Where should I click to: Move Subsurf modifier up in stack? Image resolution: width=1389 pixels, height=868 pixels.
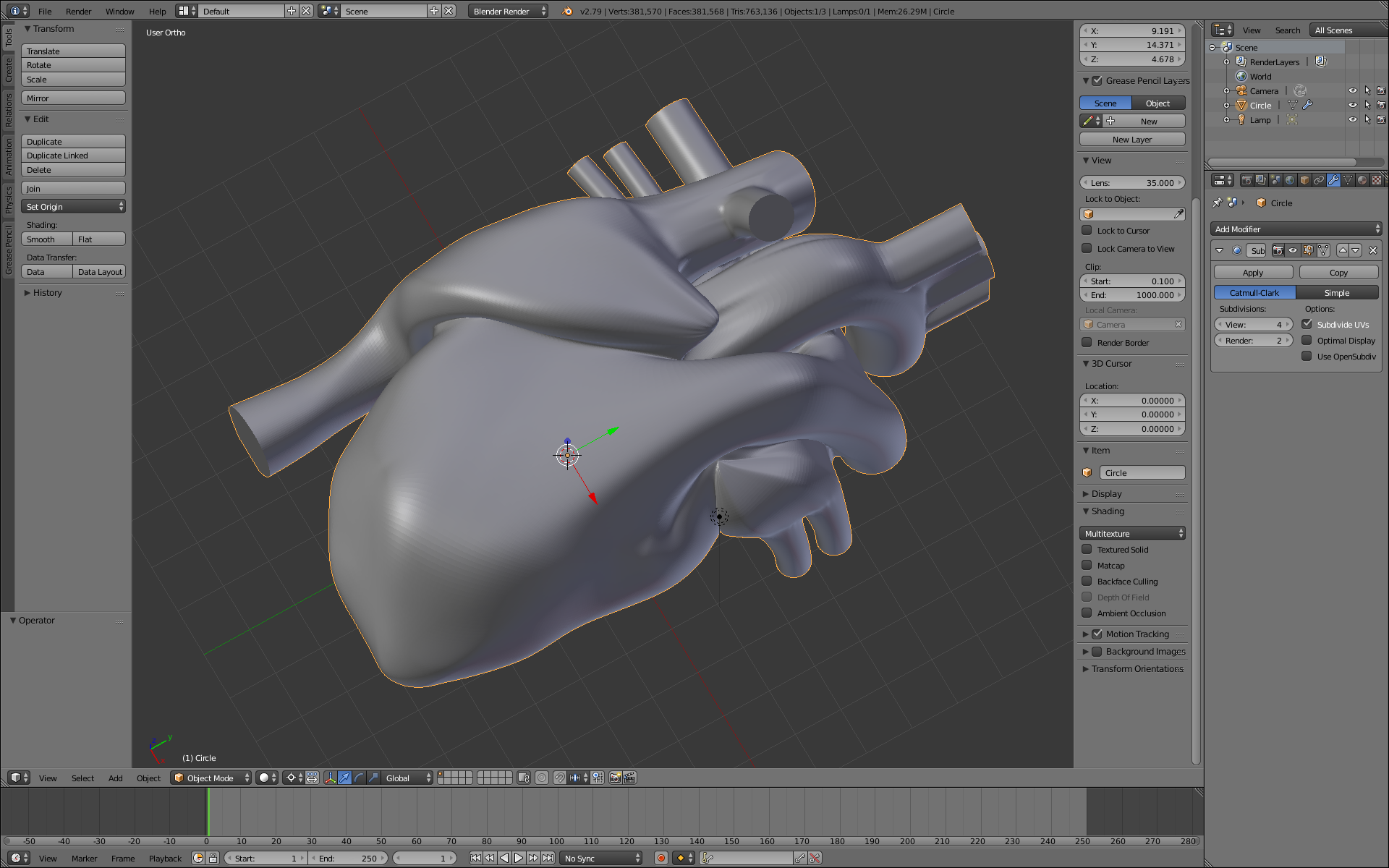pyautogui.click(x=1343, y=251)
